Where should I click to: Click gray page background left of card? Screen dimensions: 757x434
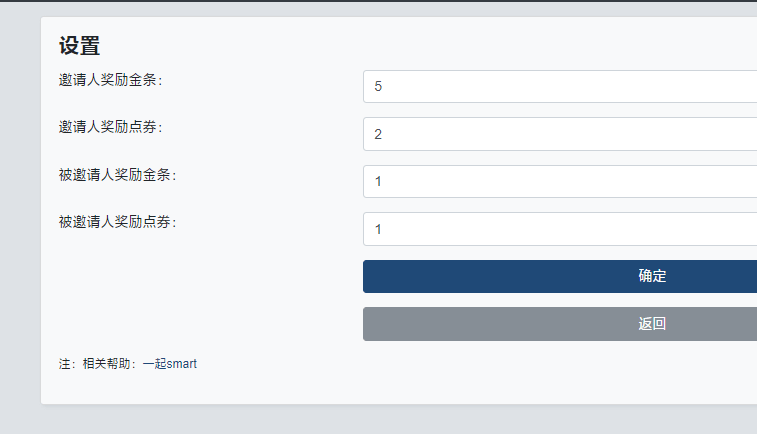pyautogui.click(x=20, y=217)
